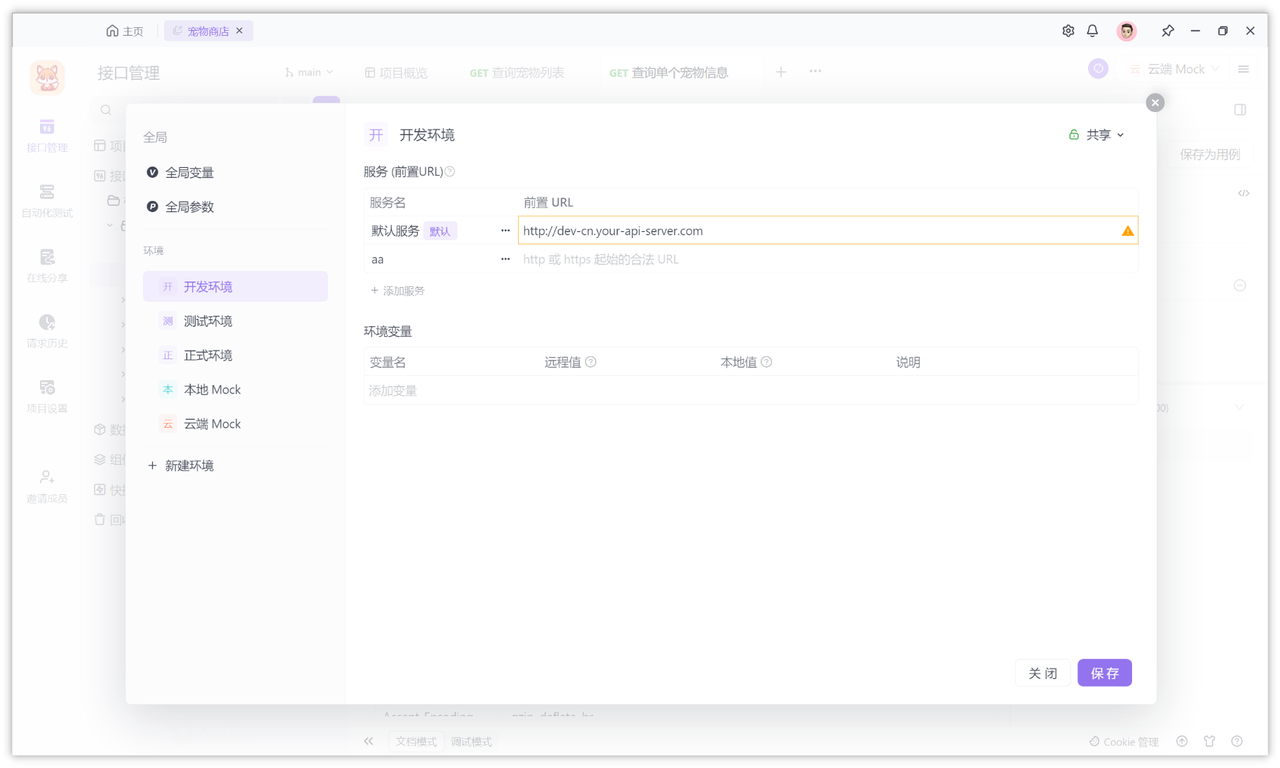The image size is (1280, 768).
Task: Open more options for aa service
Action: point(505,259)
